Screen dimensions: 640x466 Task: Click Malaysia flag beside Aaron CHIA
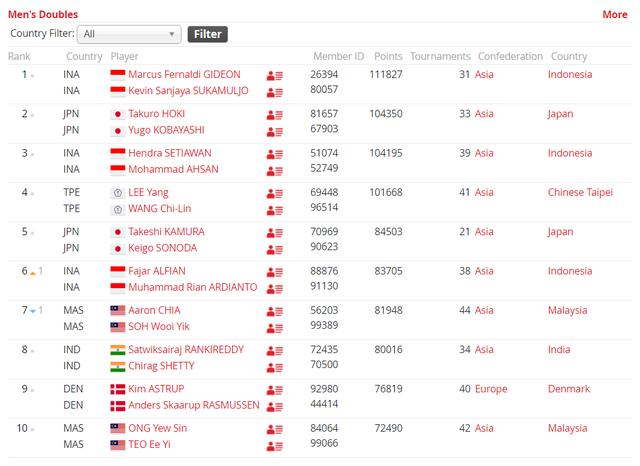pos(118,311)
